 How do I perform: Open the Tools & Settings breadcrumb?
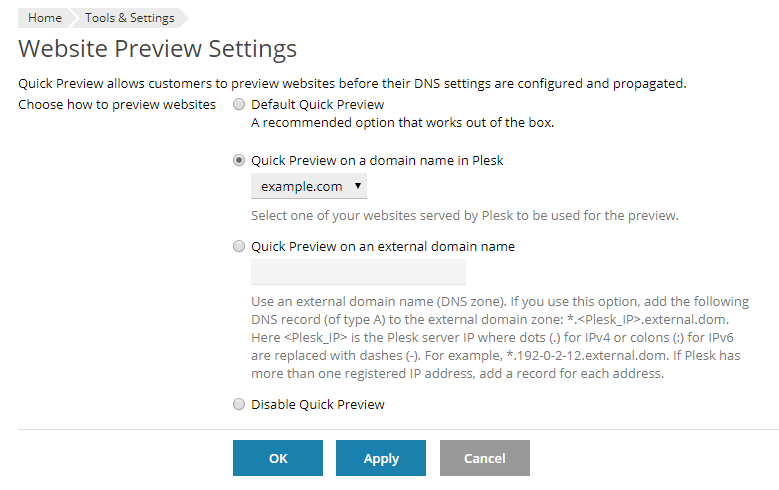point(129,18)
